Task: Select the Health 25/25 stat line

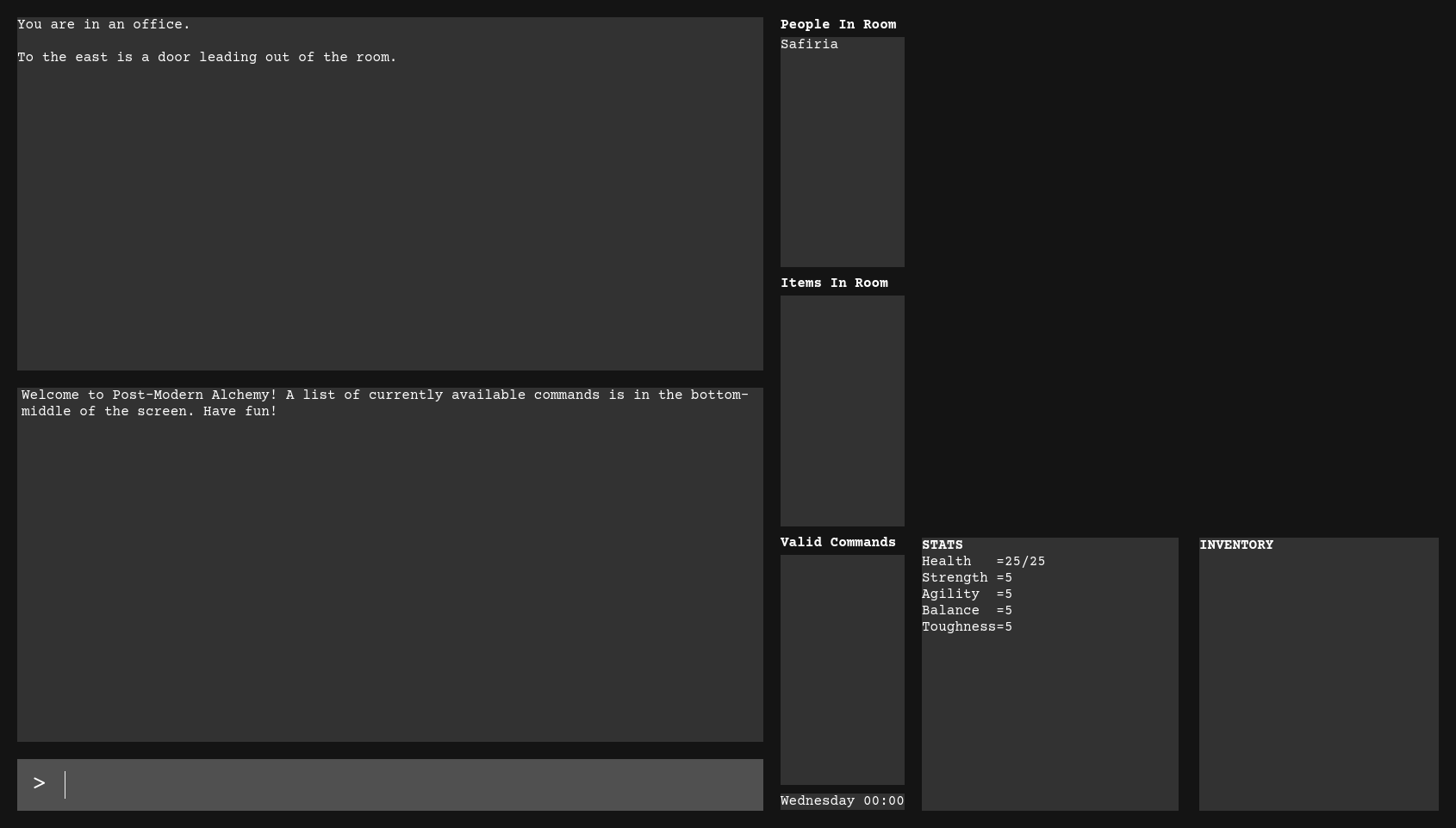Action: pyautogui.click(x=983, y=562)
